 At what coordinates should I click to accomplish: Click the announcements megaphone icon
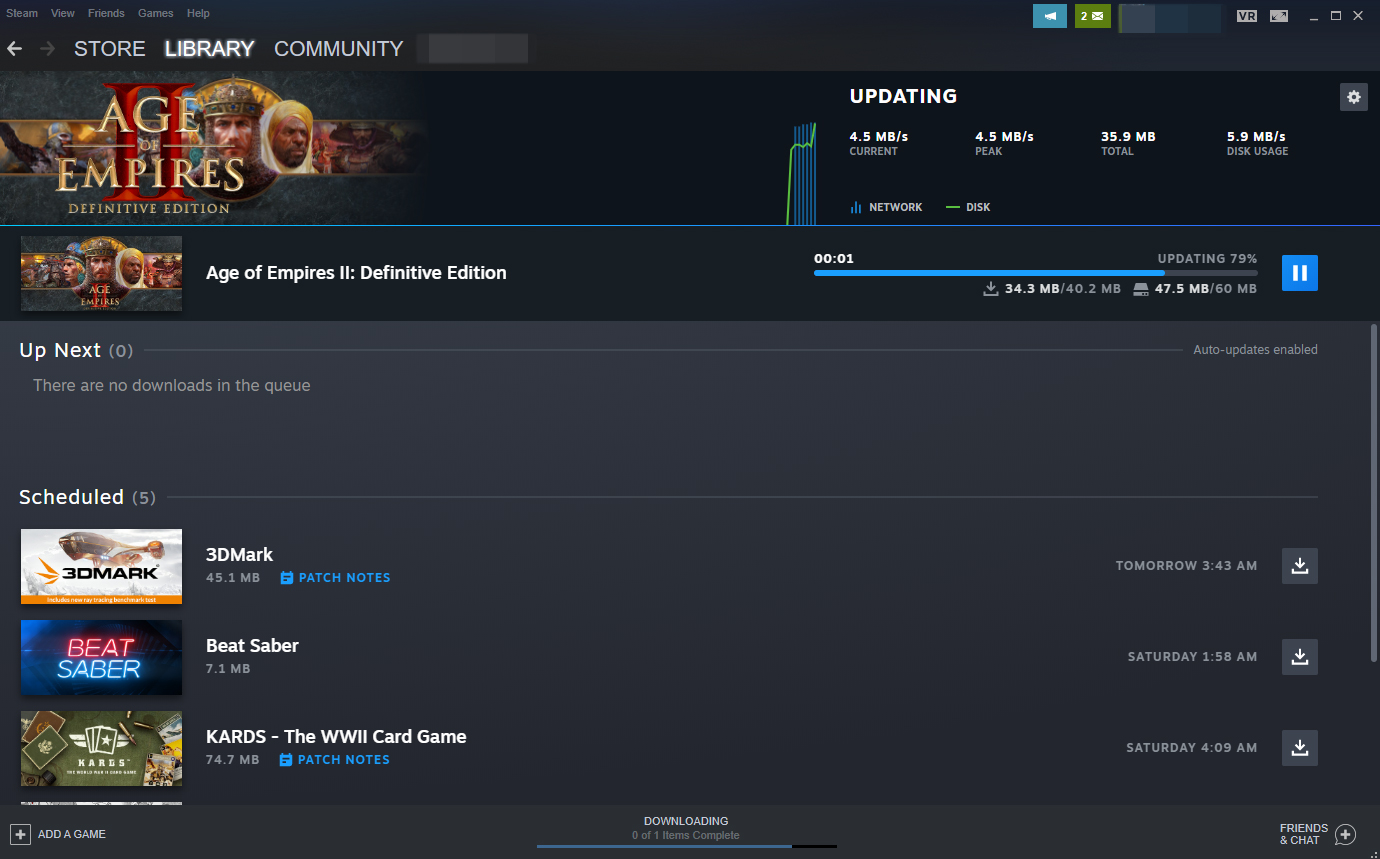[x=1050, y=16]
